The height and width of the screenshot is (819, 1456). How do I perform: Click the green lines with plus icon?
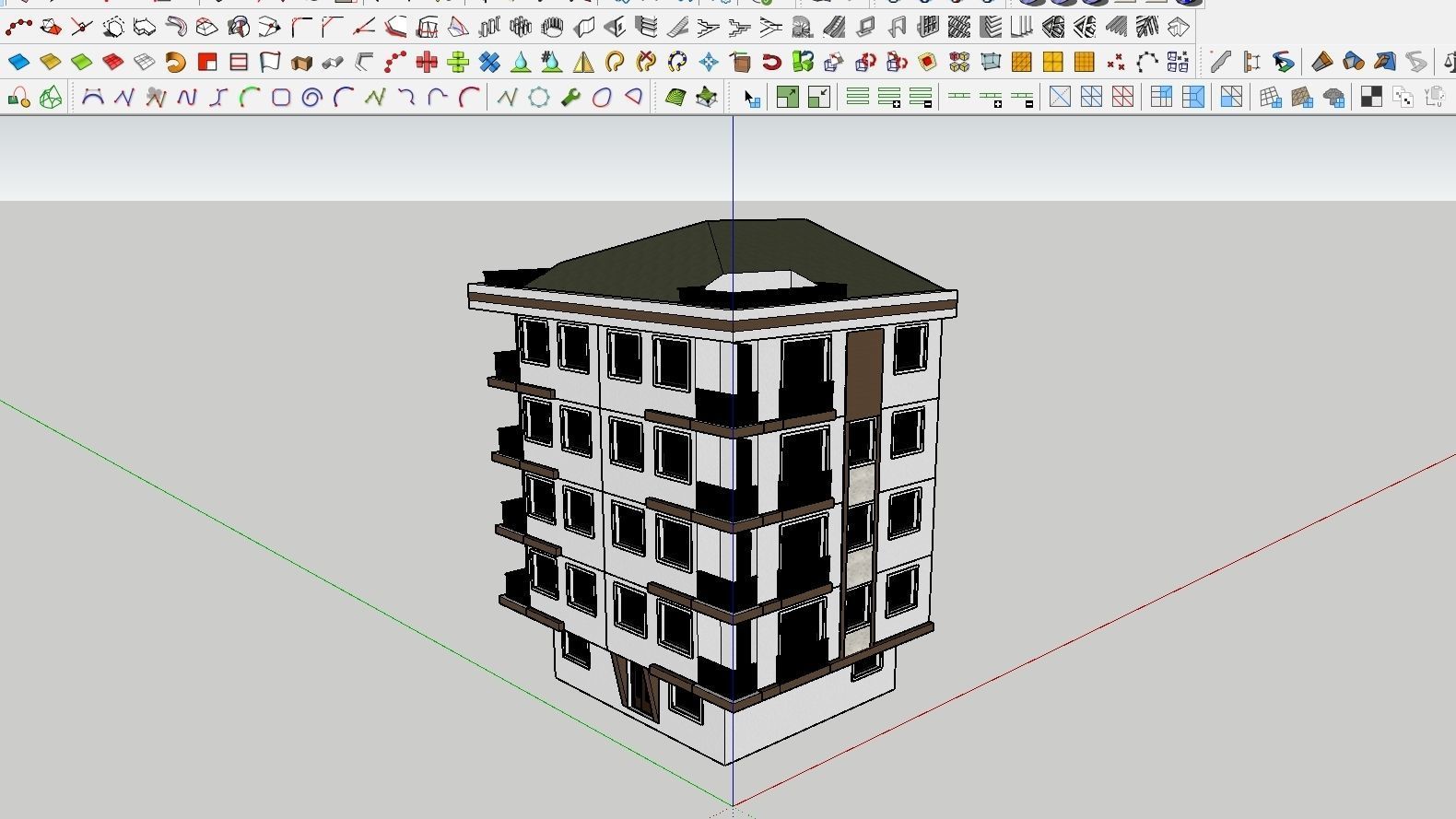889,96
